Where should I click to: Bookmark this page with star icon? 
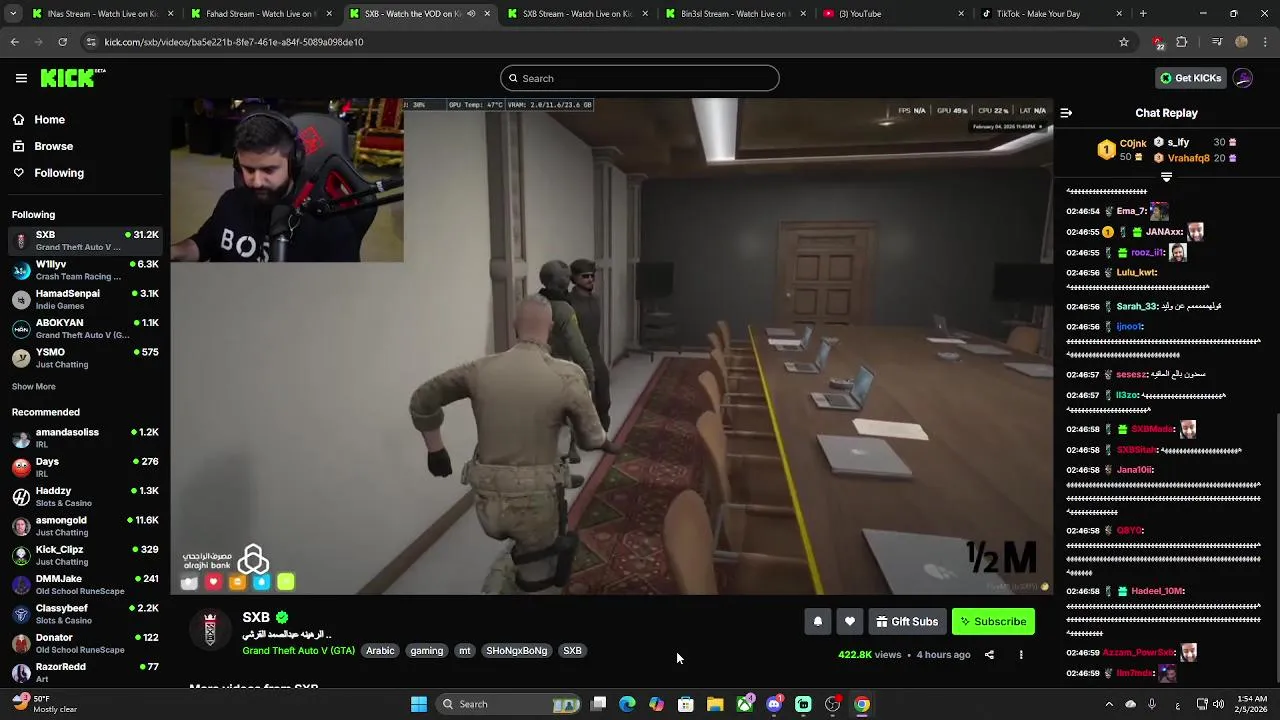pyautogui.click(x=1124, y=42)
